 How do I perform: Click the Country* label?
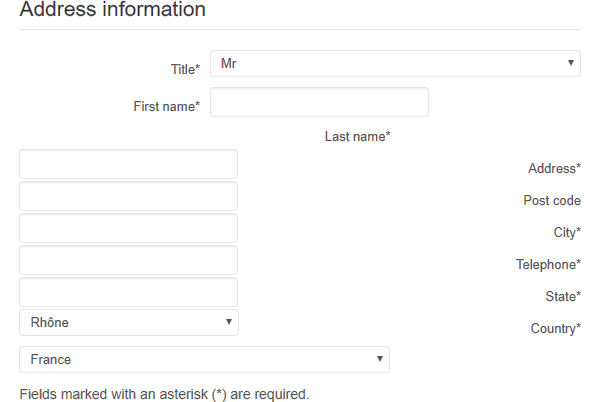click(x=555, y=329)
